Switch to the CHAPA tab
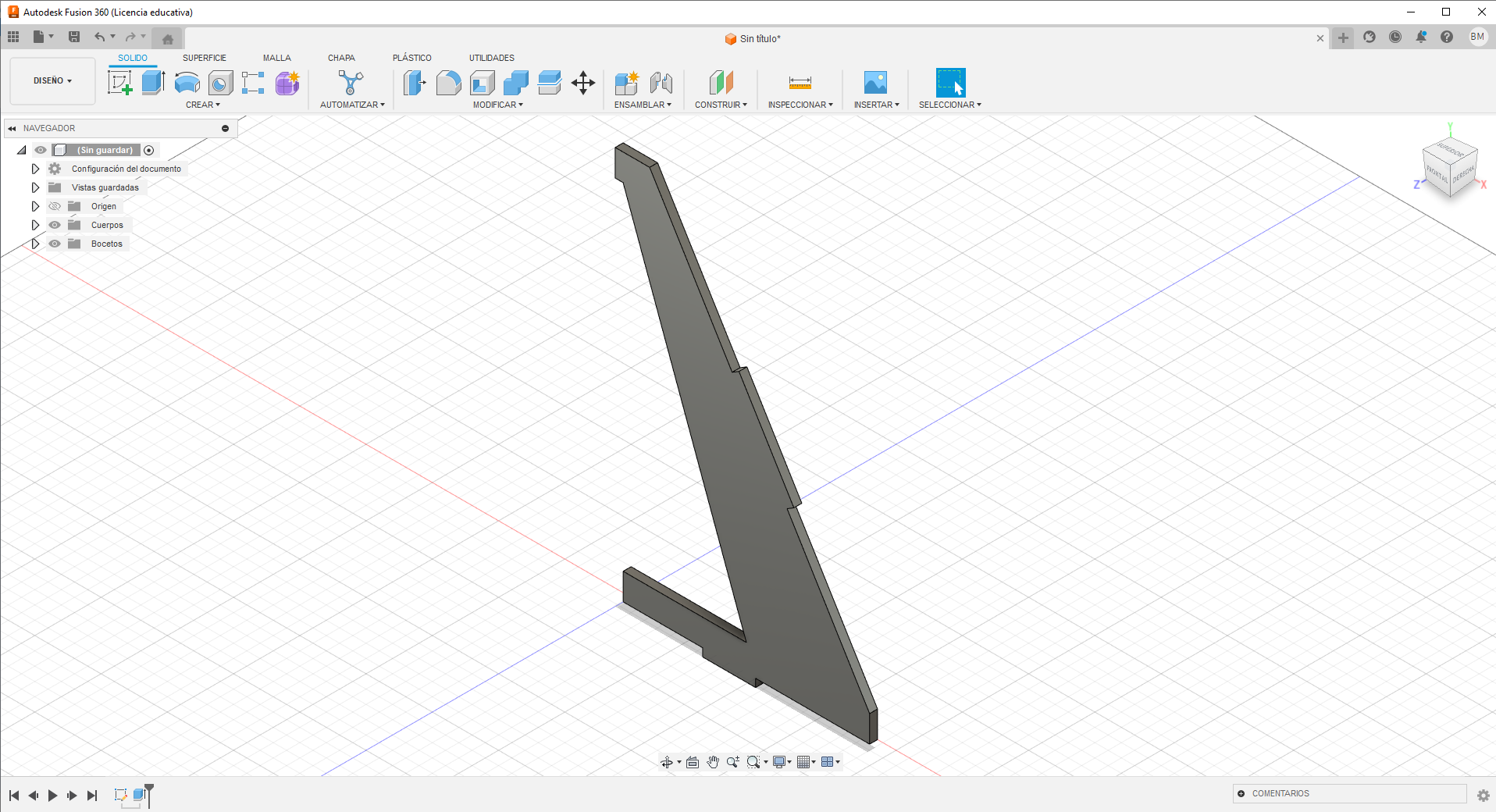This screenshot has width=1496, height=812. [341, 57]
